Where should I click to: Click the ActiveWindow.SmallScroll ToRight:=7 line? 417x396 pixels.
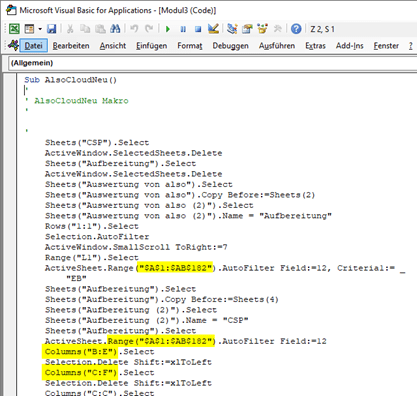click(x=136, y=247)
